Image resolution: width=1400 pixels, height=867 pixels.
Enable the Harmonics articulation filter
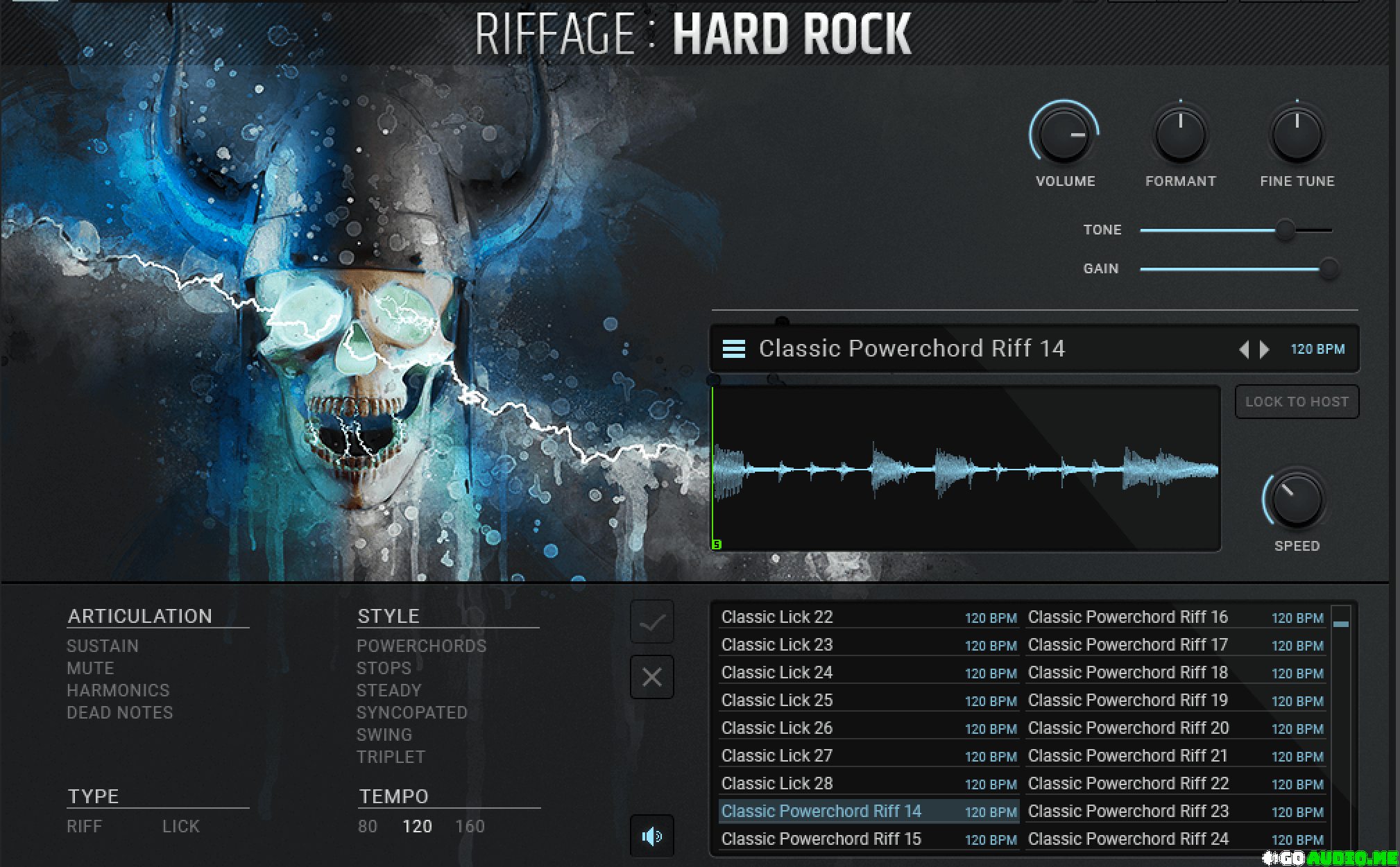[x=118, y=690]
